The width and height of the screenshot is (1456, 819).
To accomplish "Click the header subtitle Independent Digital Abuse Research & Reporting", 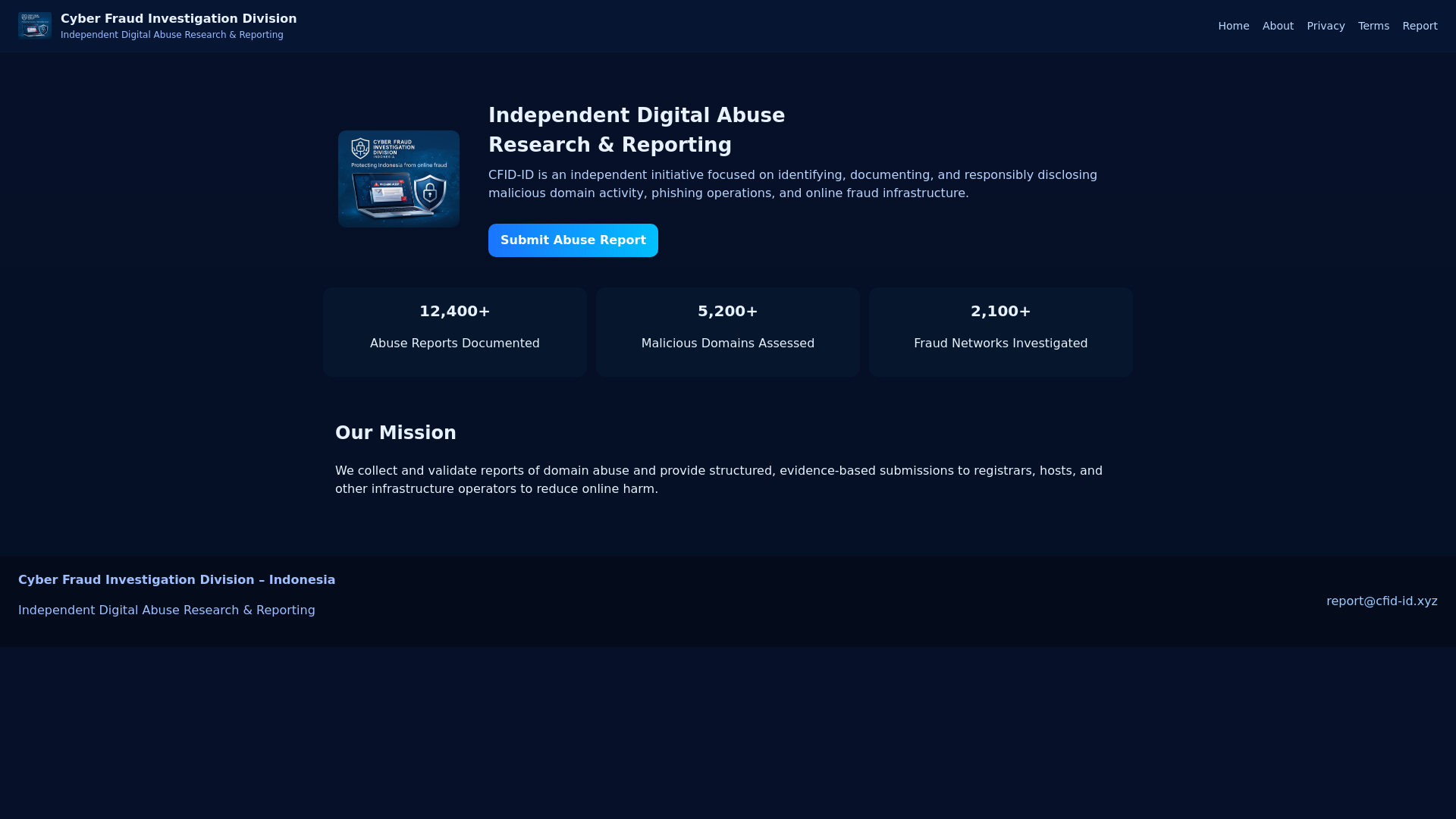I will (x=172, y=35).
